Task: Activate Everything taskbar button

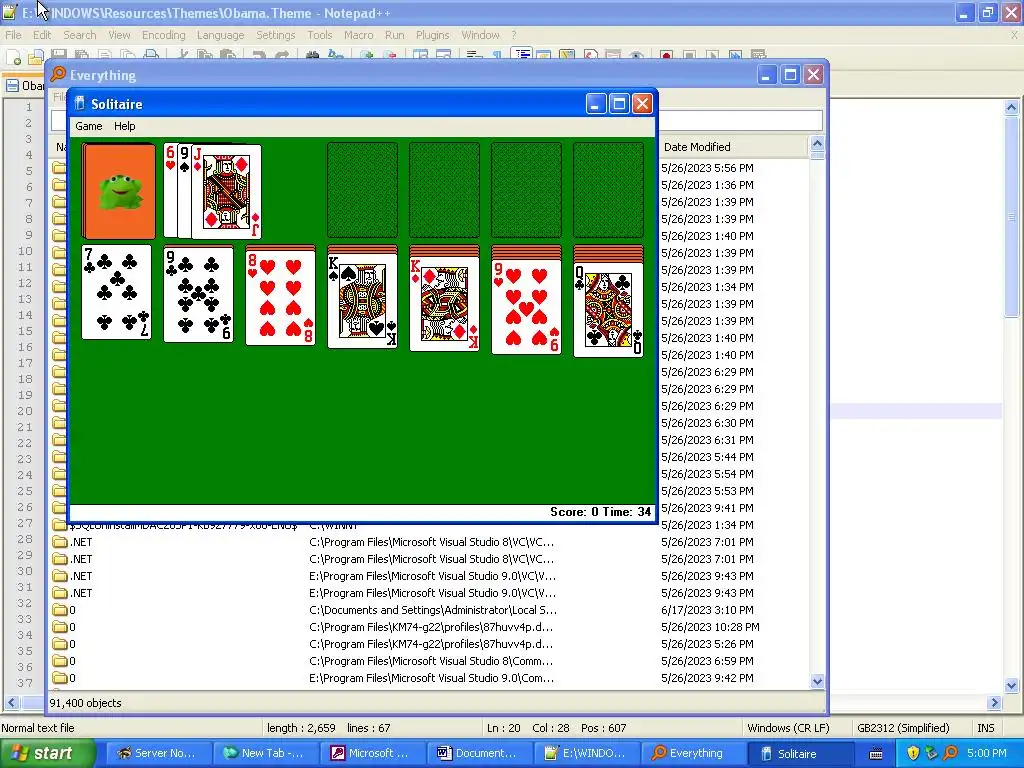Action: 695,754
